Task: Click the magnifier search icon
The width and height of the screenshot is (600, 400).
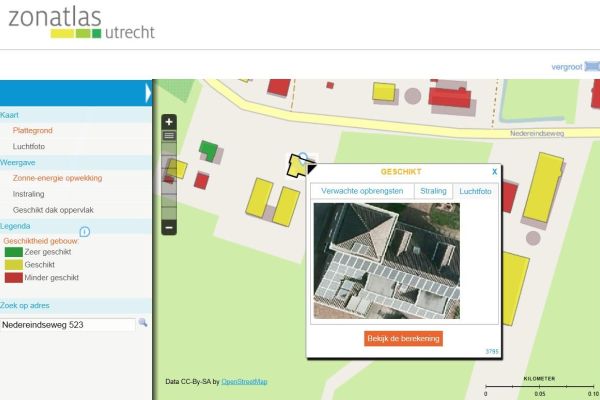Action: coord(143,323)
